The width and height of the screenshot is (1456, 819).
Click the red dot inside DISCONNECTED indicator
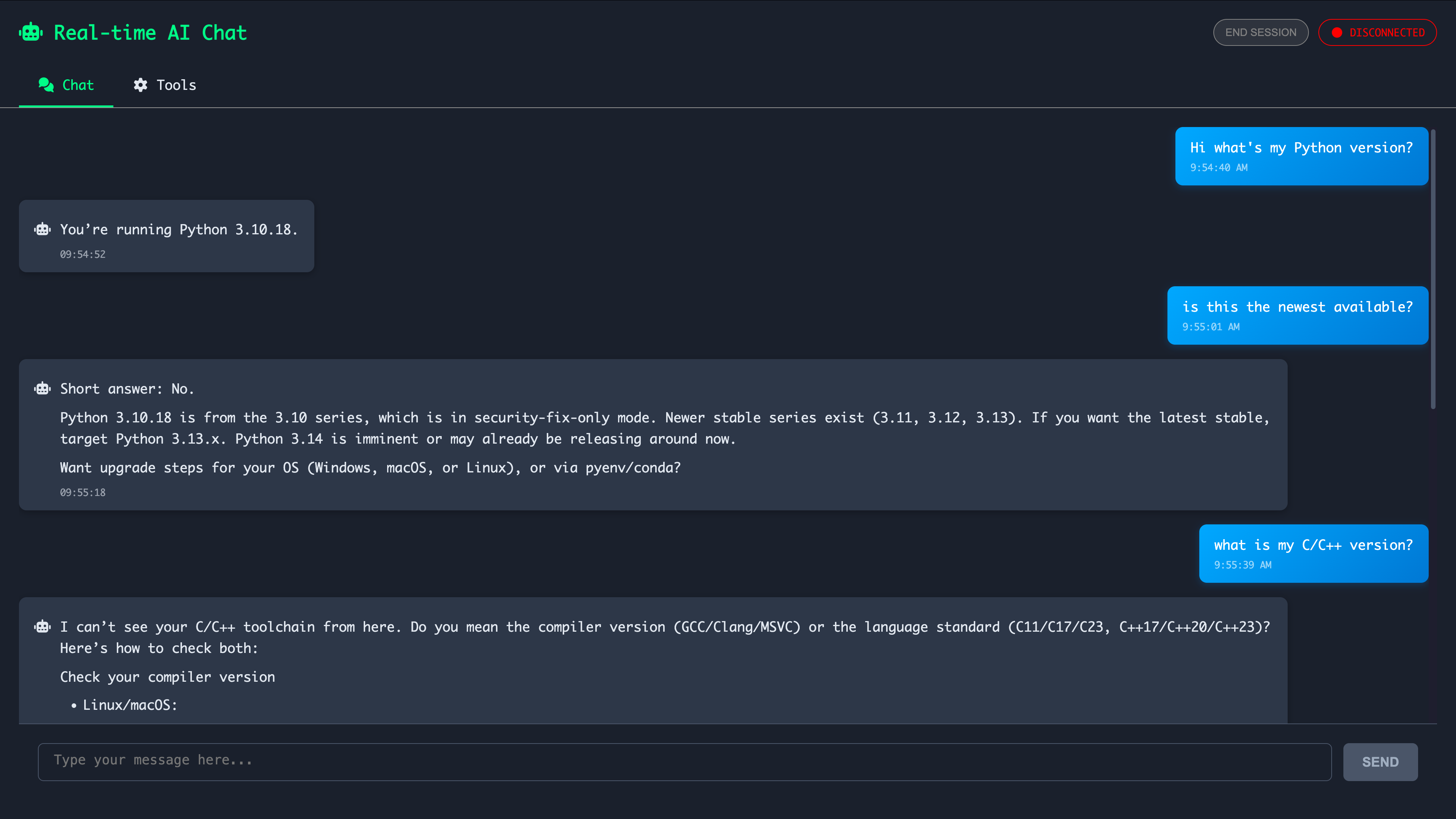click(x=1337, y=32)
